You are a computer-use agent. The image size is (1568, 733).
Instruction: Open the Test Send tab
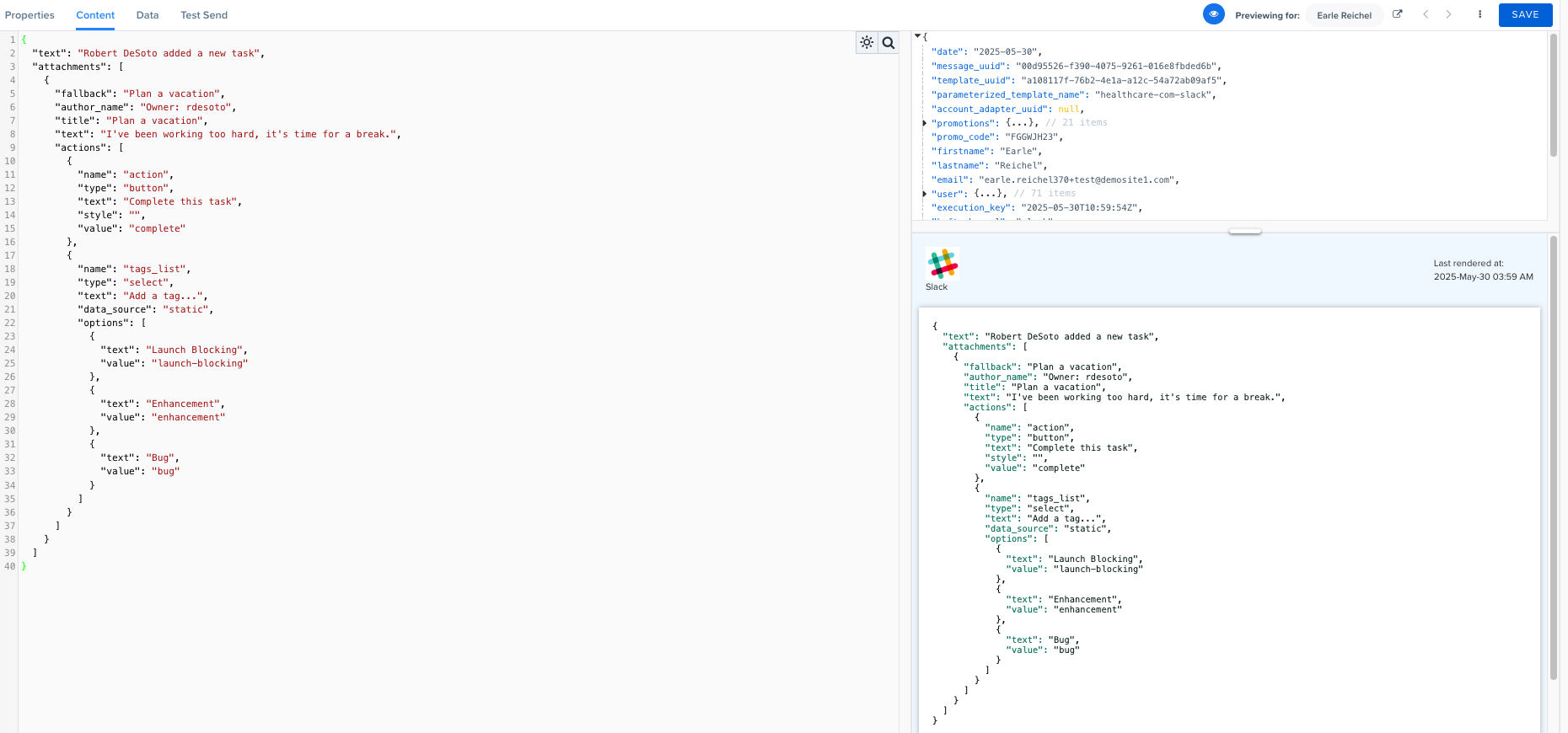204,15
